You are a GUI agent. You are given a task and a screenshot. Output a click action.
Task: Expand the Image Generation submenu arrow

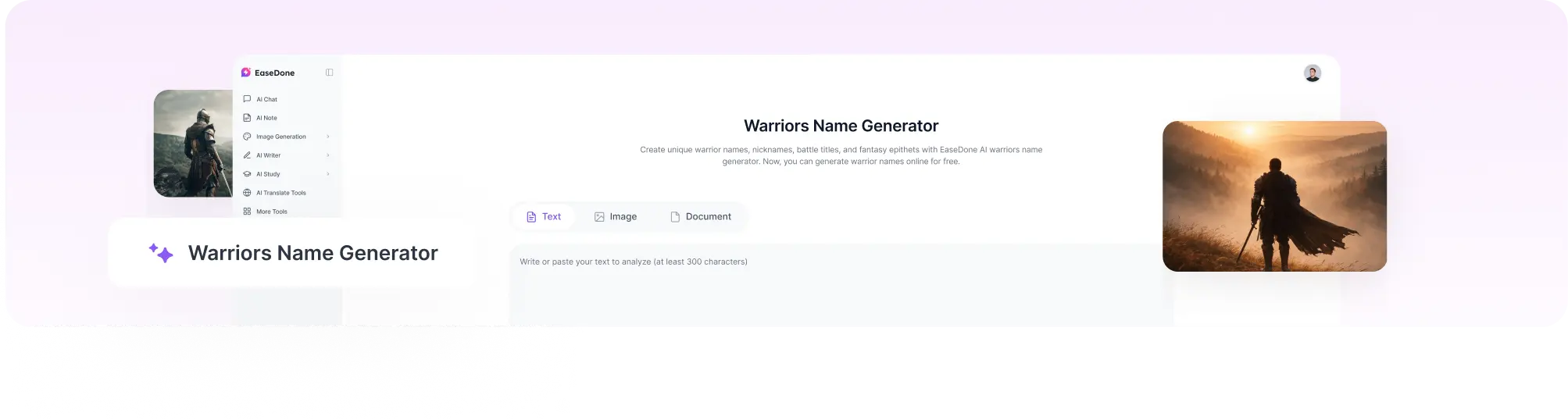coord(328,137)
